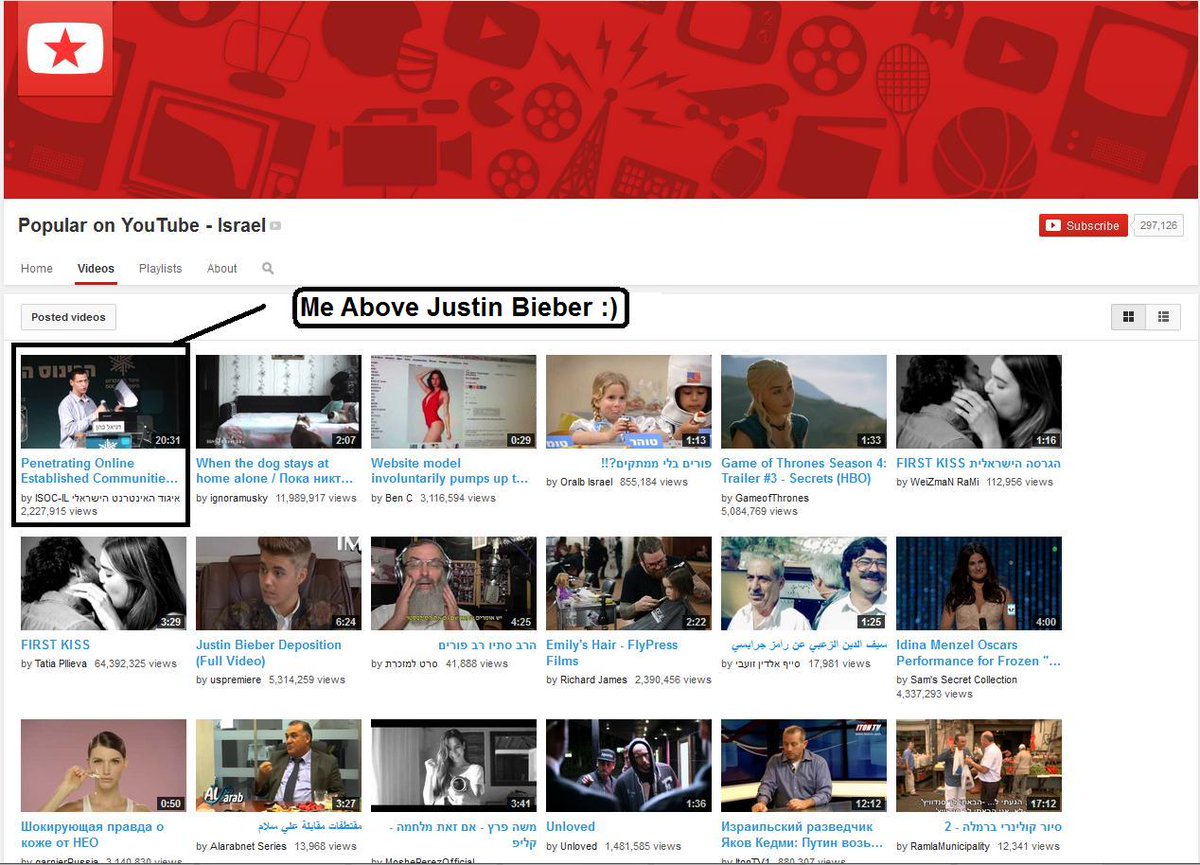
Task: Visit RamlaMunicipality uploader channel
Action: [x=952, y=847]
